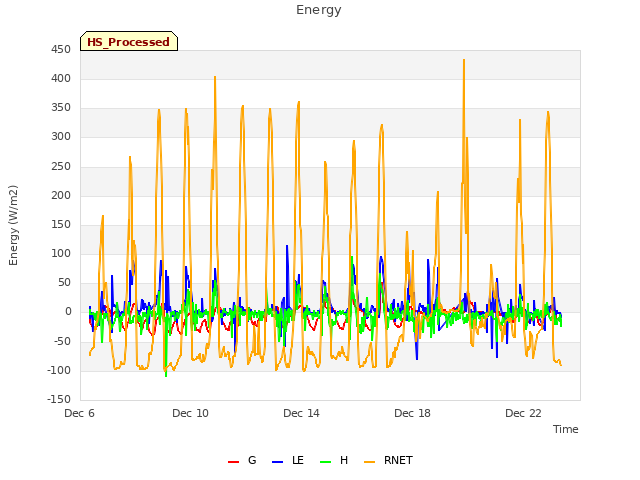Click the 450 y-axis tick label
Screen dimensions: 640x480
(61, 50)
